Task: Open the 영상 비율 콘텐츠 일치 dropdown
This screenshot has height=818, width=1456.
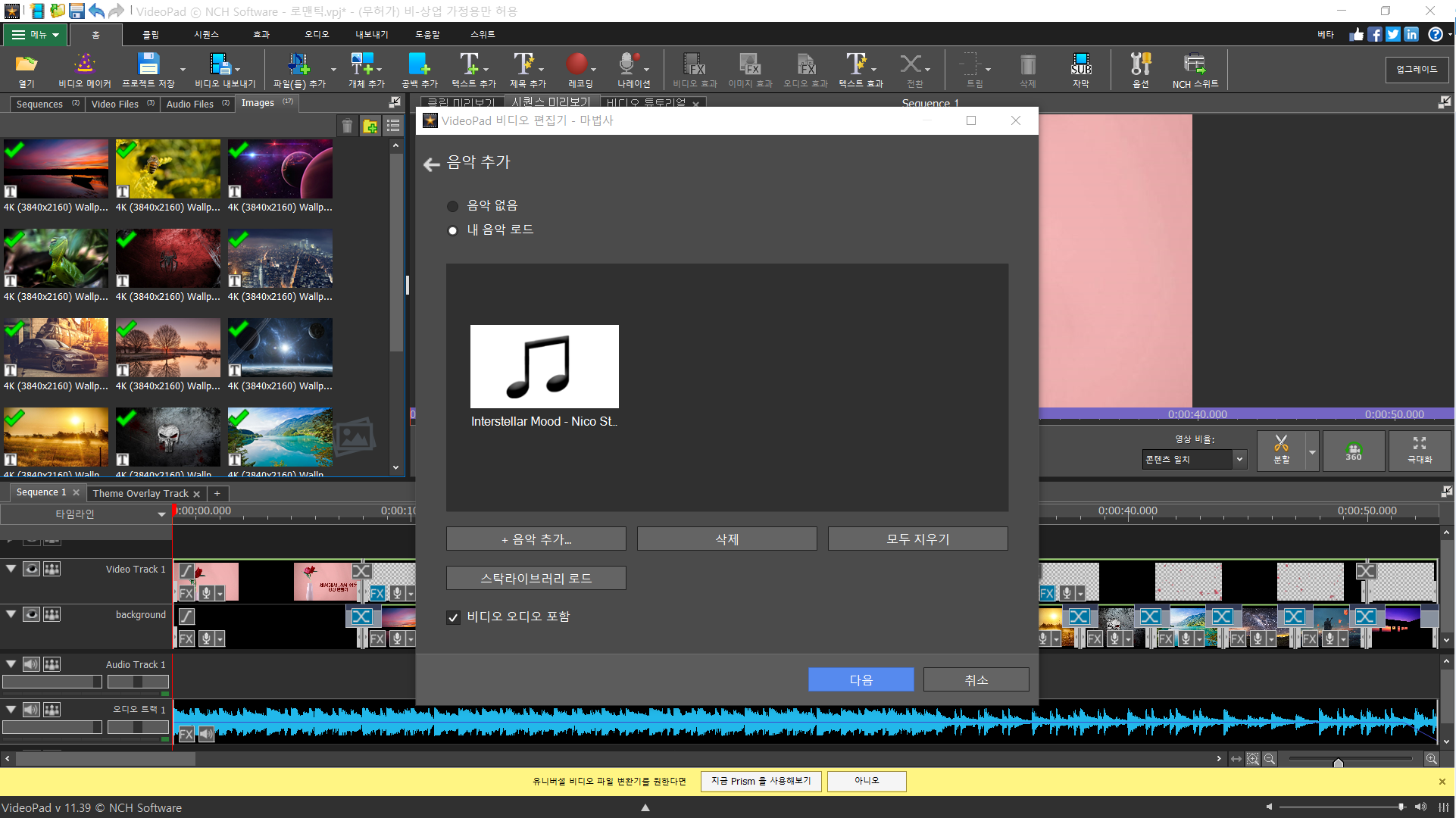Action: 1195,459
